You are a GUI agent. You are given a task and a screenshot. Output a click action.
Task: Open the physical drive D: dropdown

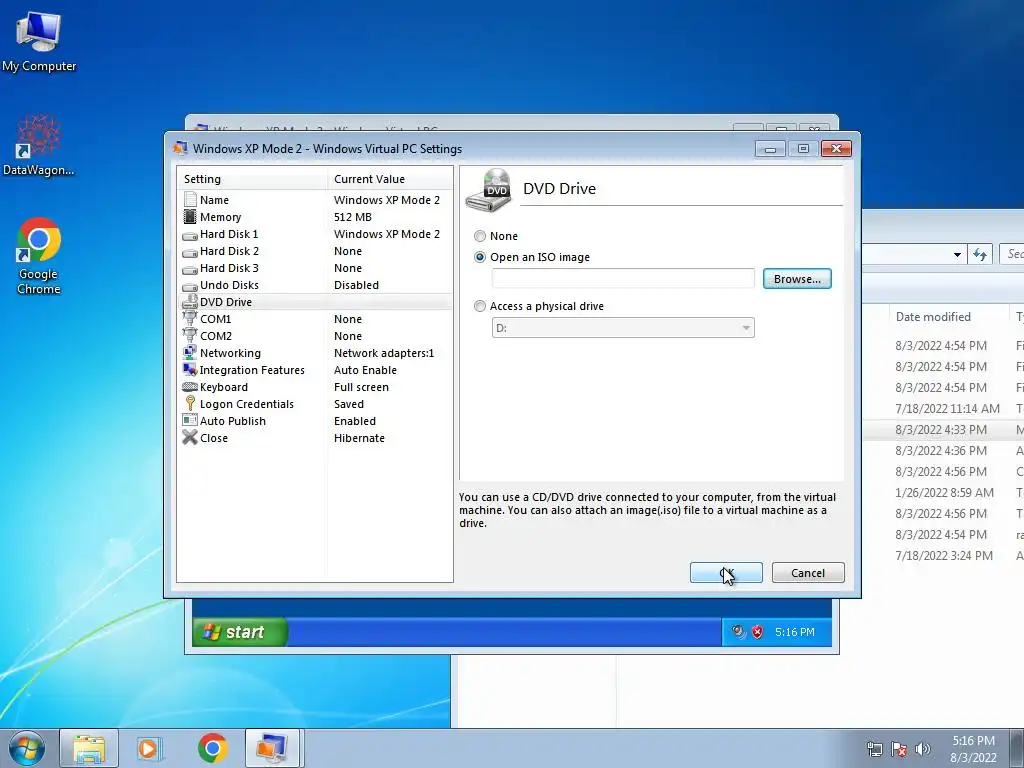click(623, 328)
